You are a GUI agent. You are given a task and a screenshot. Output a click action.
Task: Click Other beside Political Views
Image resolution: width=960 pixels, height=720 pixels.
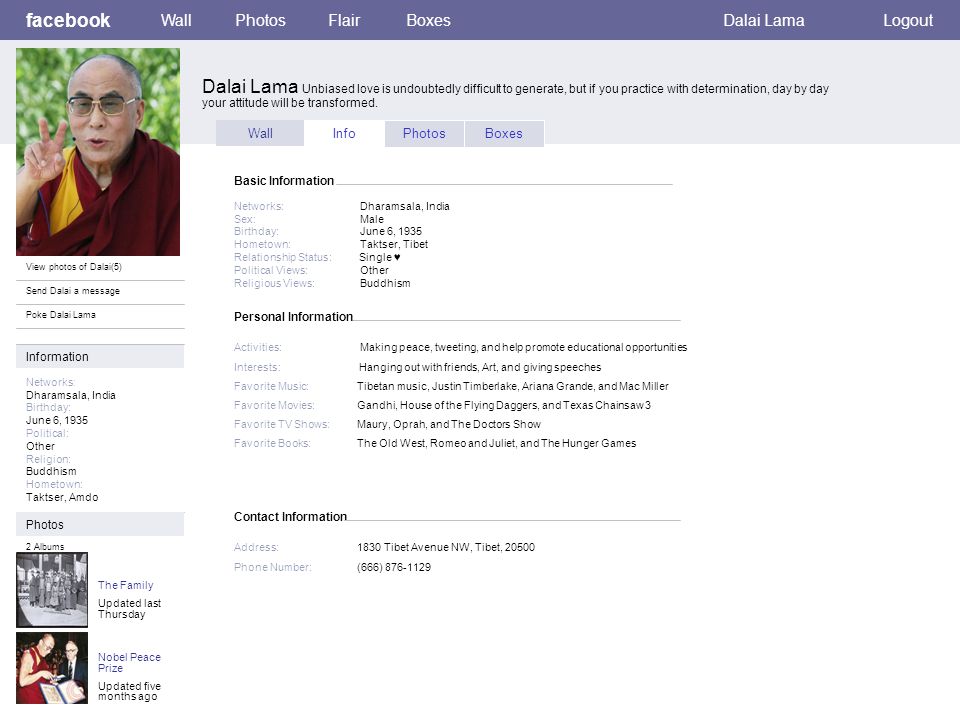(x=374, y=270)
